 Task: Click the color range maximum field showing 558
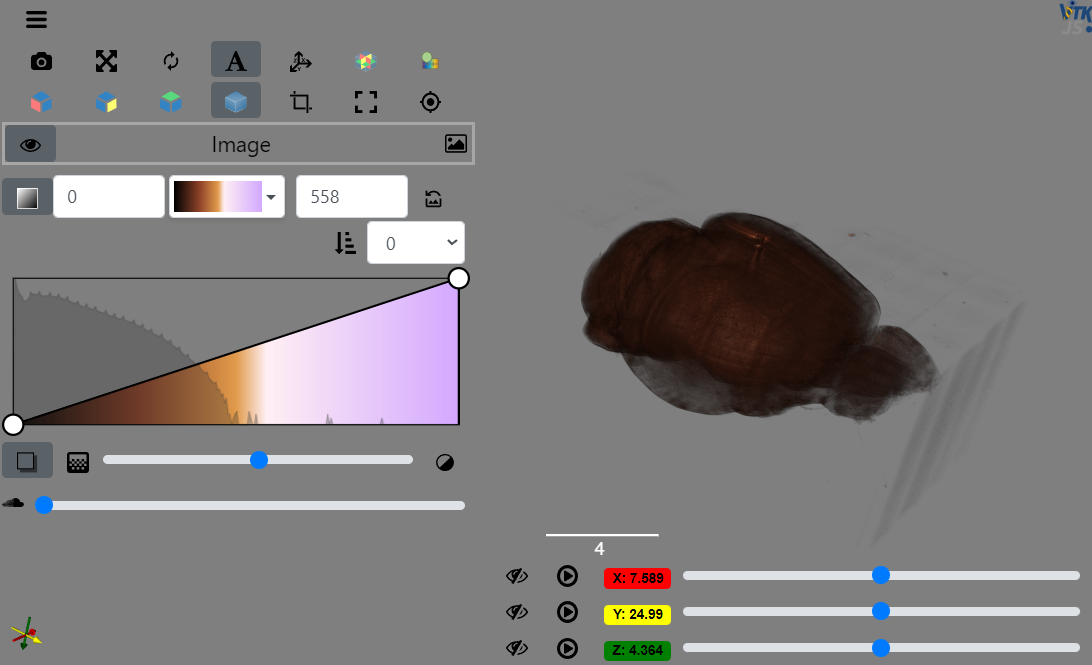[351, 196]
